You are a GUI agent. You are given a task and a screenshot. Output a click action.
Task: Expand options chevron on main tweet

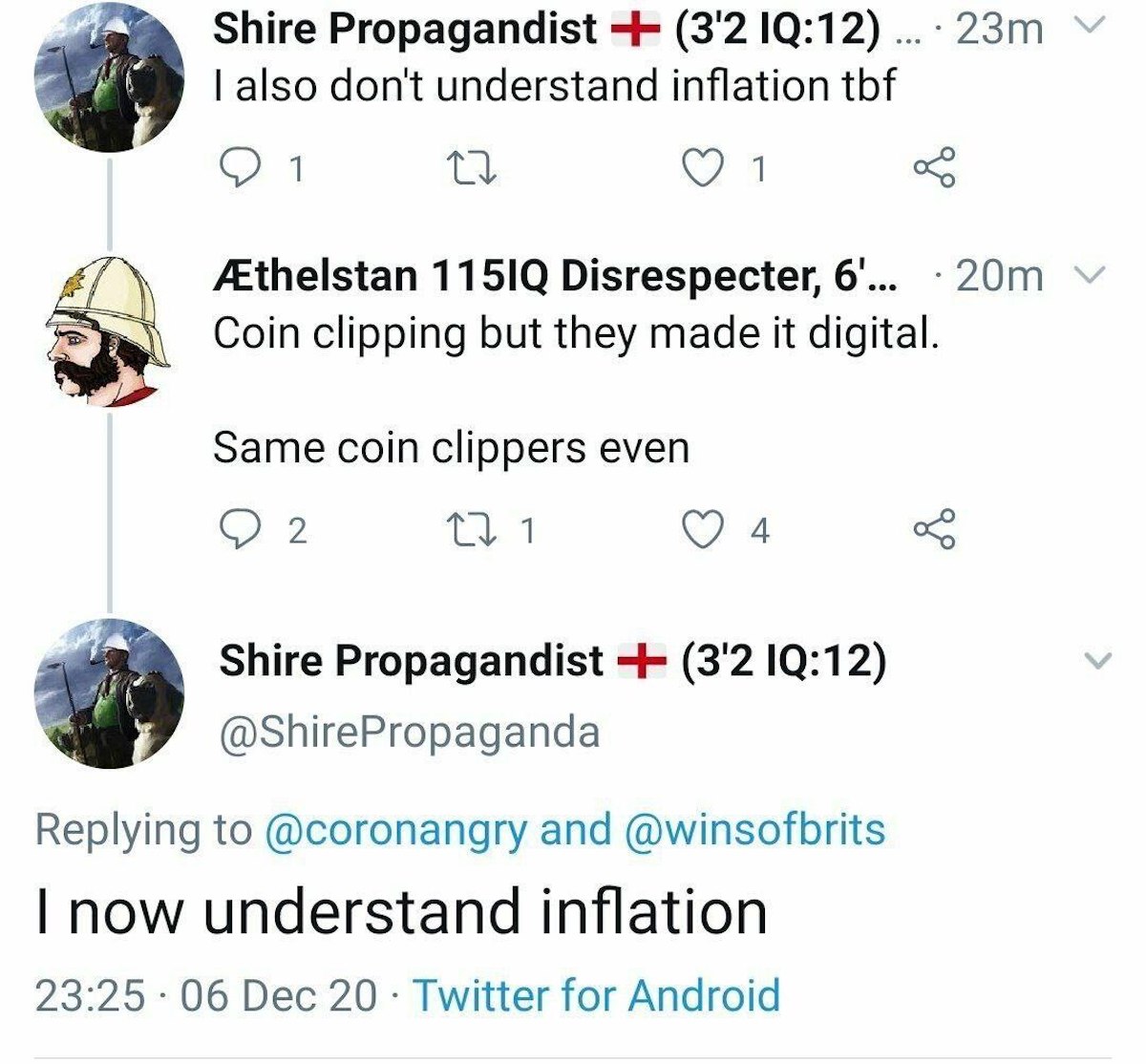point(1099,660)
